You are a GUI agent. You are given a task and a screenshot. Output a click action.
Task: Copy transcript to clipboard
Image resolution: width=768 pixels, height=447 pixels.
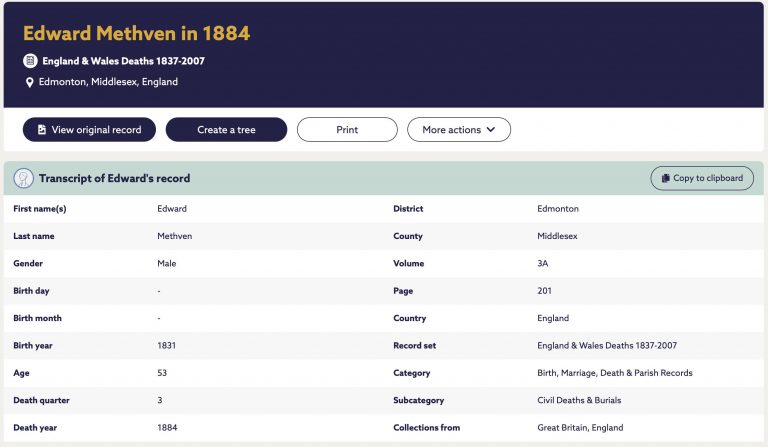[x=702, y=178]
